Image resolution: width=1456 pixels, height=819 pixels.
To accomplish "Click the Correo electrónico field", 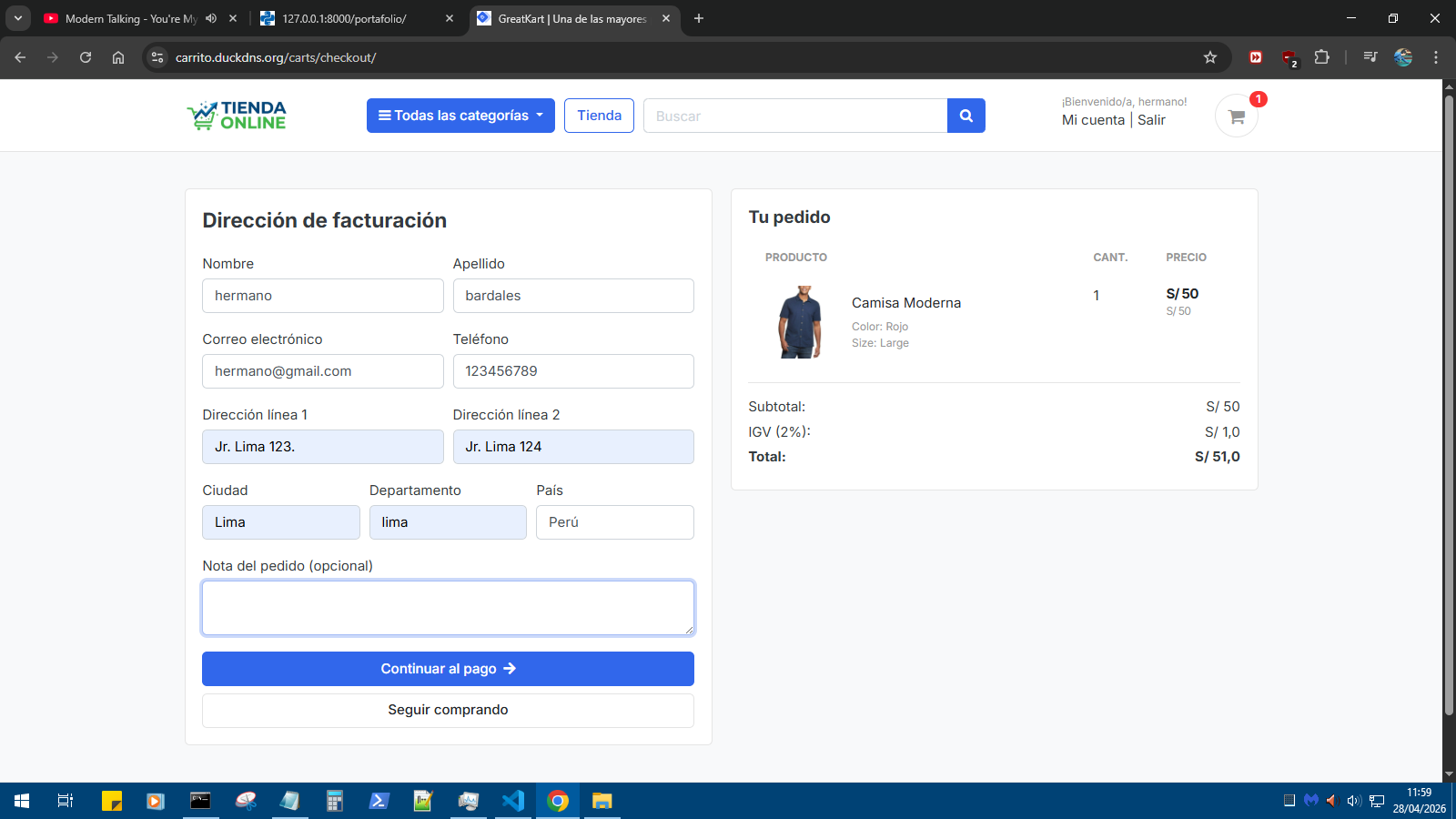I will 323,371.
